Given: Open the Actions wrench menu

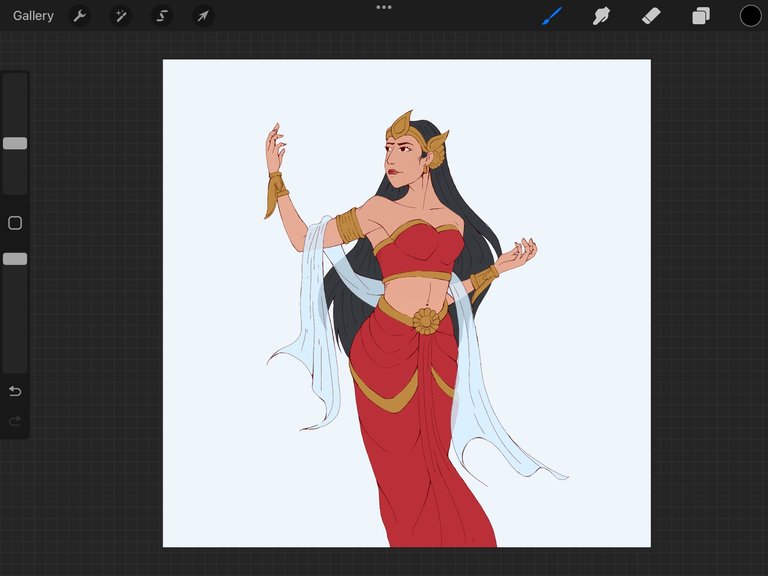Looking at the screenshot, I should pos(79,16).
